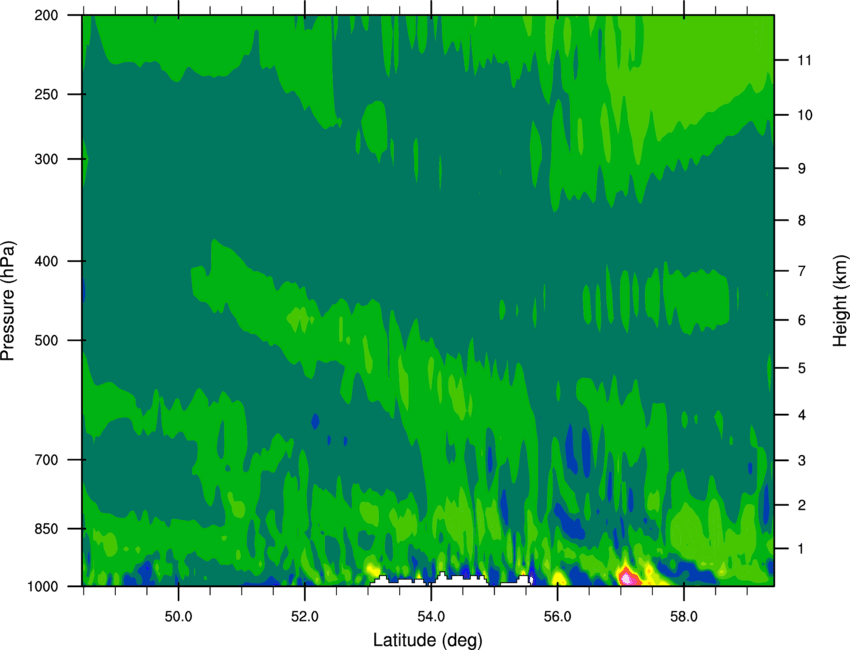This screenshot has width=850, height=650.
Task: Click the 850 pressure tick label
Action: tap(46, 529)
